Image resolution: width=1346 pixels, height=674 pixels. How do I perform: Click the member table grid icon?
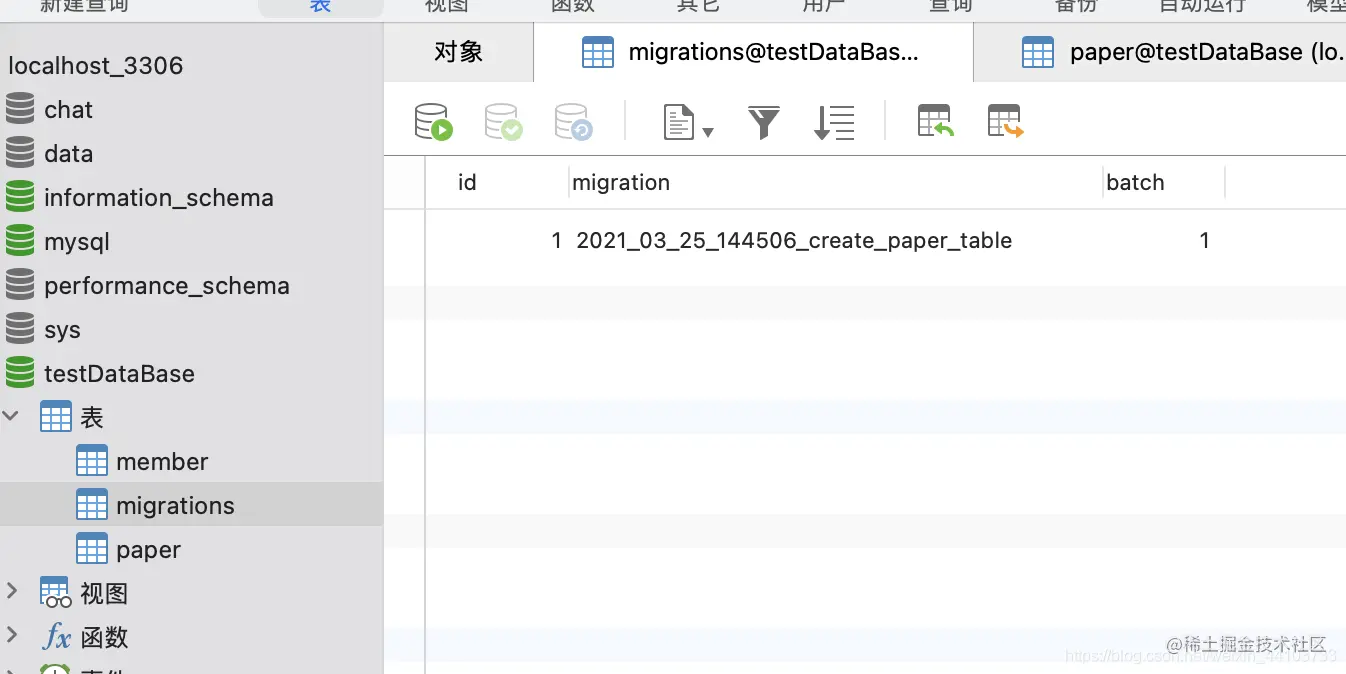[x=92, y=461]
